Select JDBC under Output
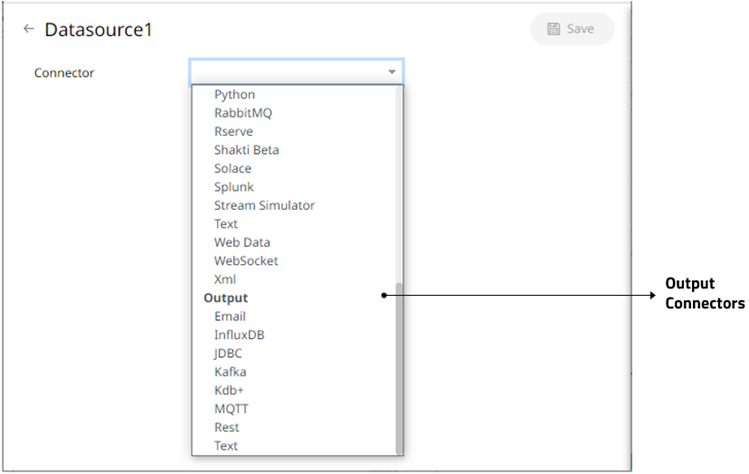Screen dimensions: 749x474 point(228,353)
